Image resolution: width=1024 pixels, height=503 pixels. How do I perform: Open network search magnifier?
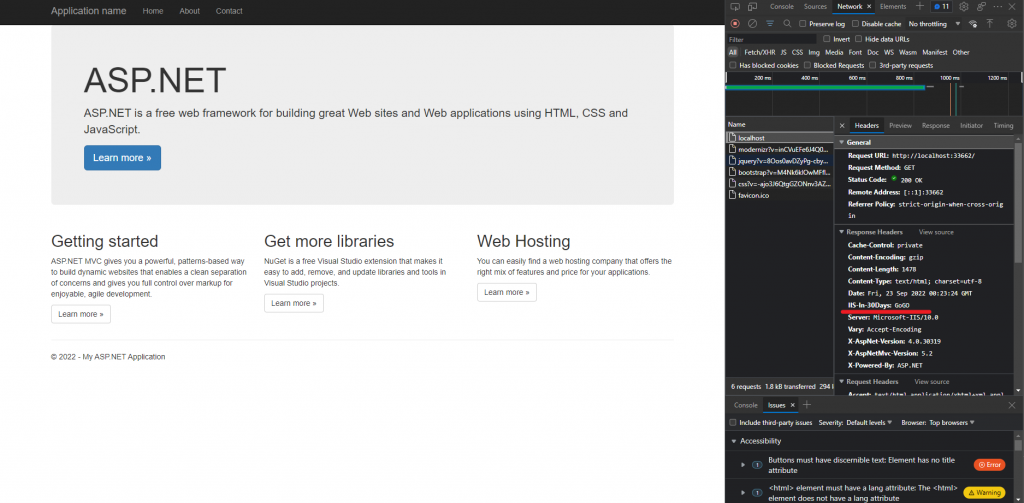[x=787, y=24]
